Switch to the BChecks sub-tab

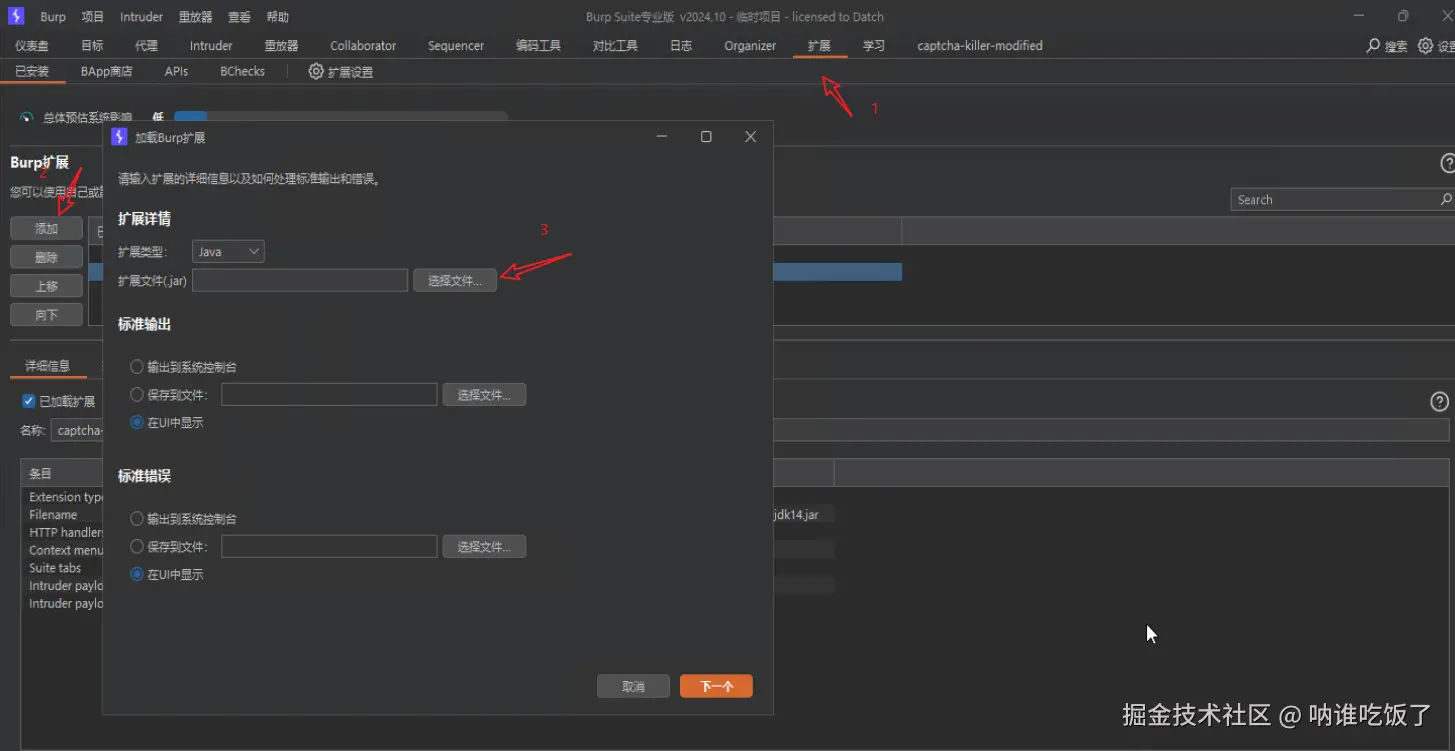click(x=242, y=72)
